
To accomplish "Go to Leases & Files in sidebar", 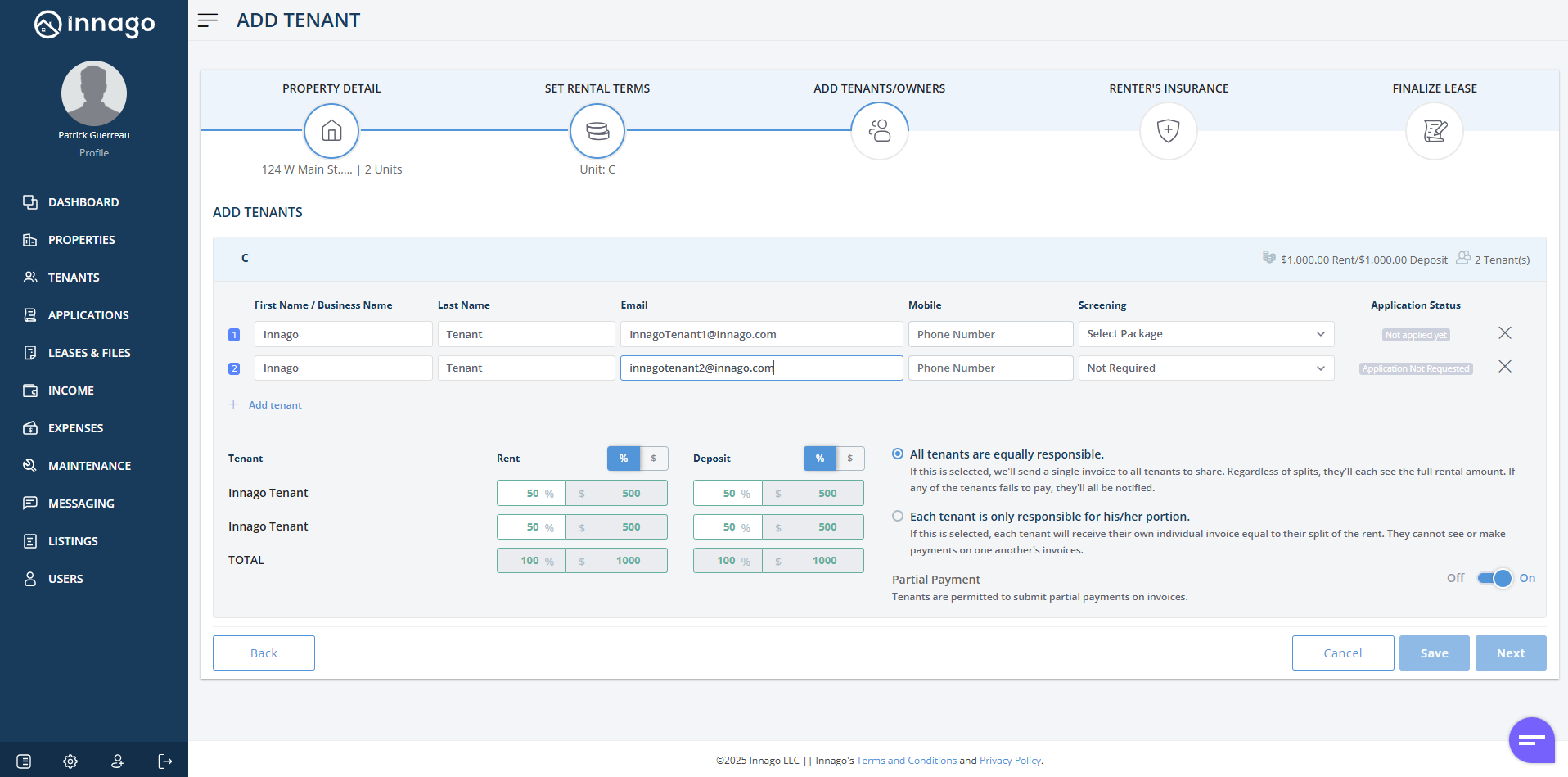I will tap(89, 353).
